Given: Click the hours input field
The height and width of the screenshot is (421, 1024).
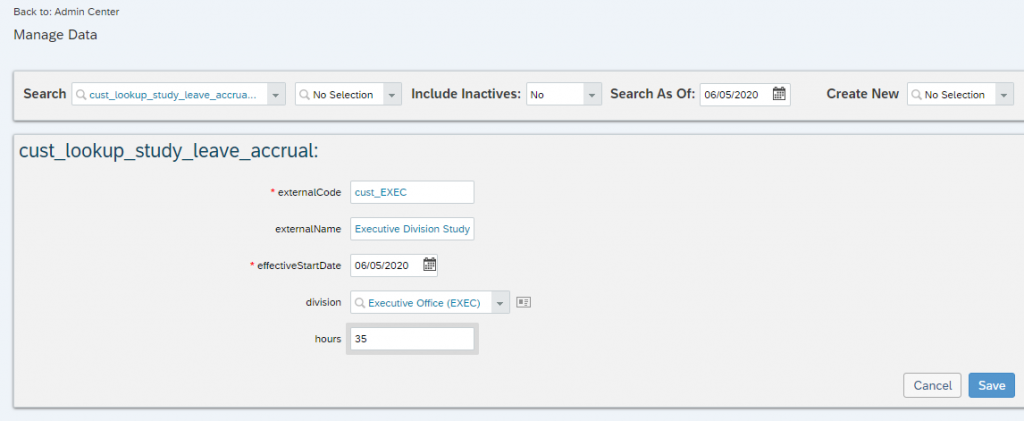Looking at the screenshot, I should click(x=412, y=339).
